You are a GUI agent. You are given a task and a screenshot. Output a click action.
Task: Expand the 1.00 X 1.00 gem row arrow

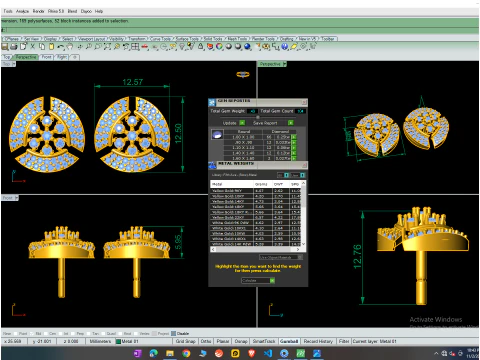(x=294, y=137)
